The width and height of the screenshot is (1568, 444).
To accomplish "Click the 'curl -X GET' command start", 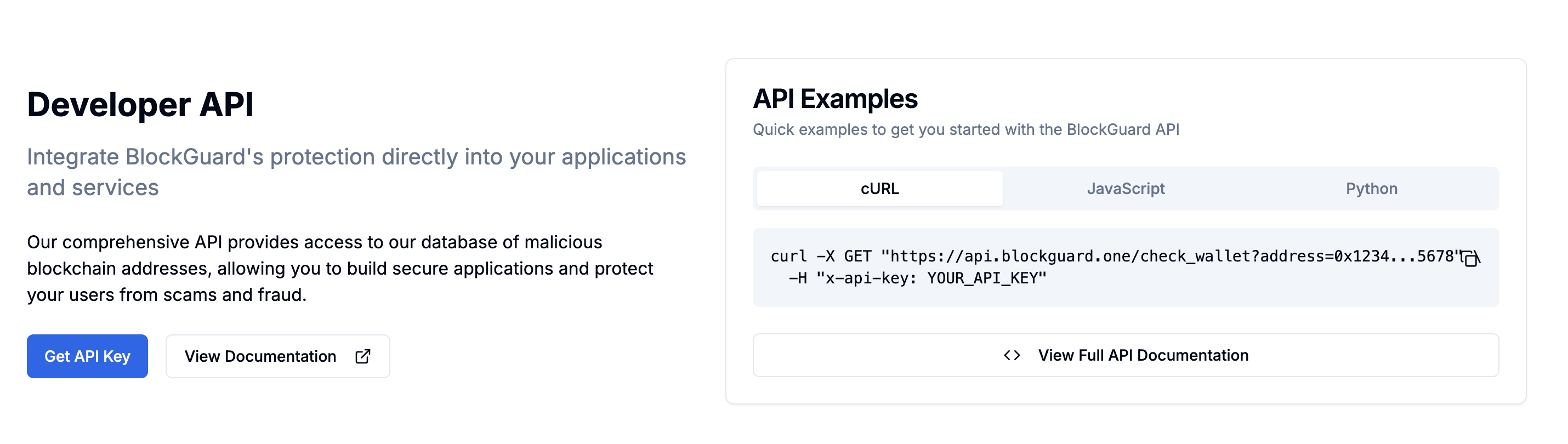I will click(x=820, y=256).
